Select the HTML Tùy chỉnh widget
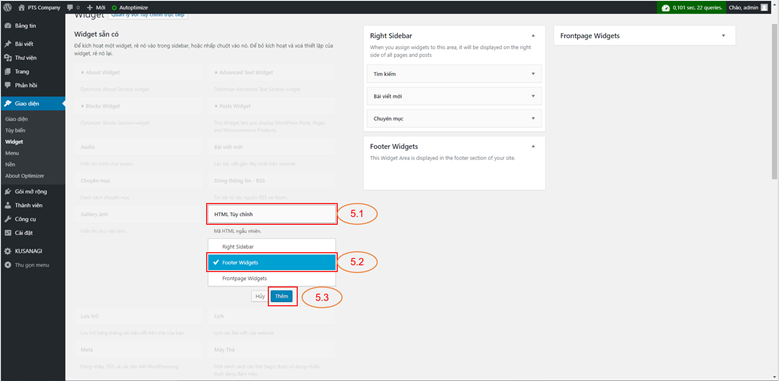779x381 pixels. (272, 214)
